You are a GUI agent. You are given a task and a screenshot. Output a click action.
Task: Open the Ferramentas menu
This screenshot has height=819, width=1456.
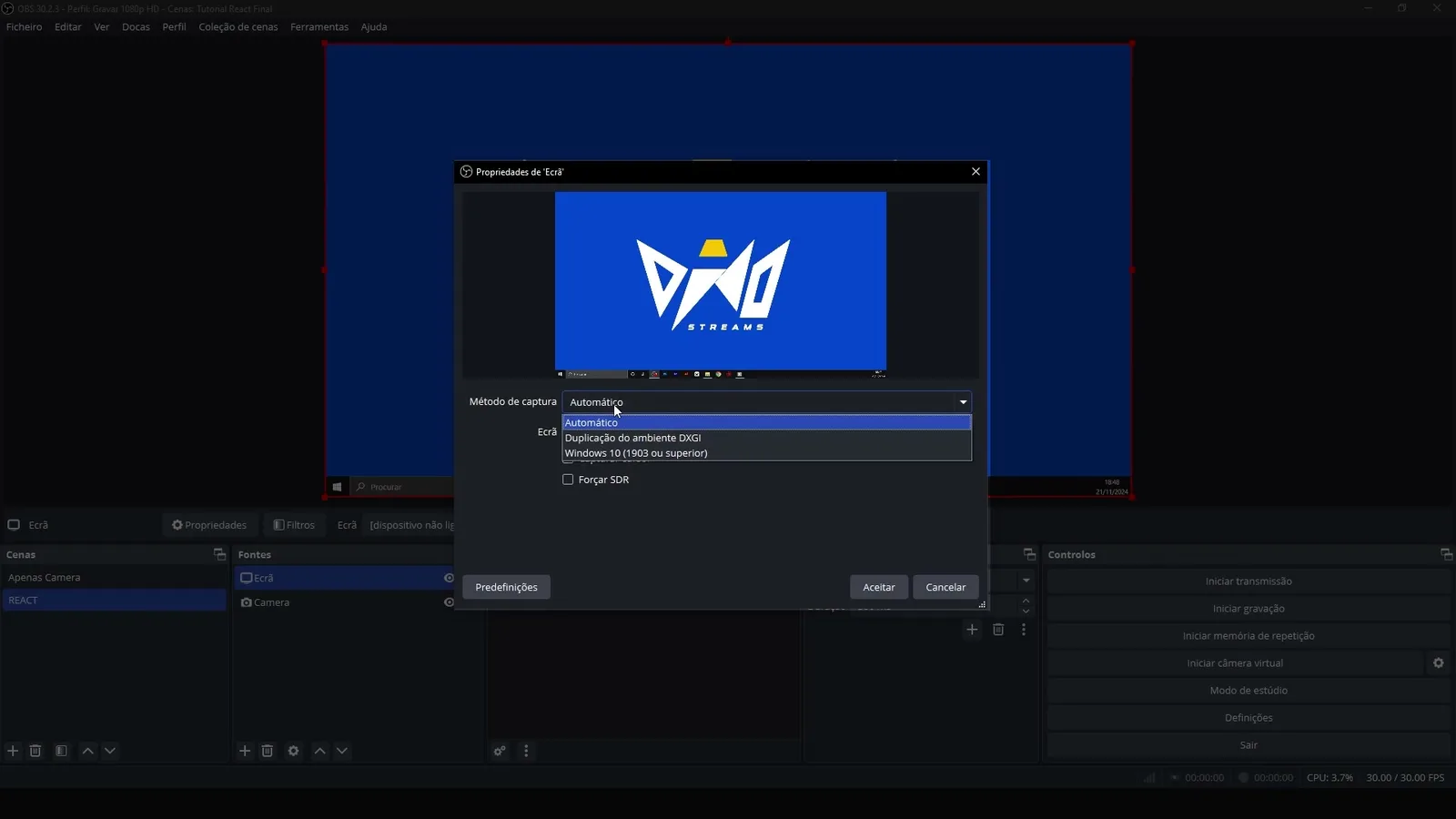[x=319, y=26]
